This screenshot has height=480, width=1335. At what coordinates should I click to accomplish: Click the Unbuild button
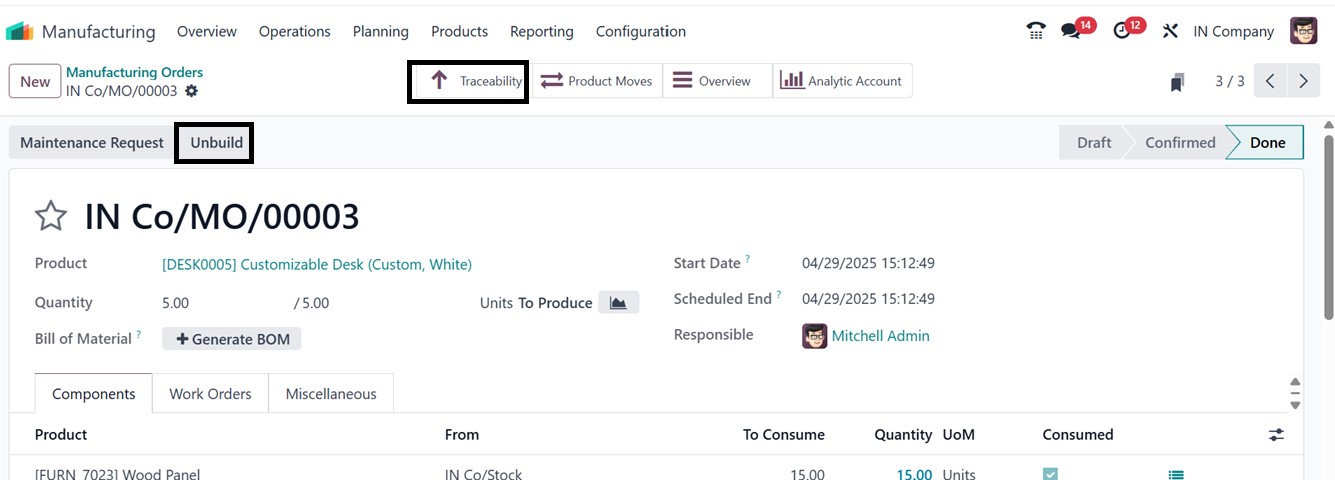point(216,143)
